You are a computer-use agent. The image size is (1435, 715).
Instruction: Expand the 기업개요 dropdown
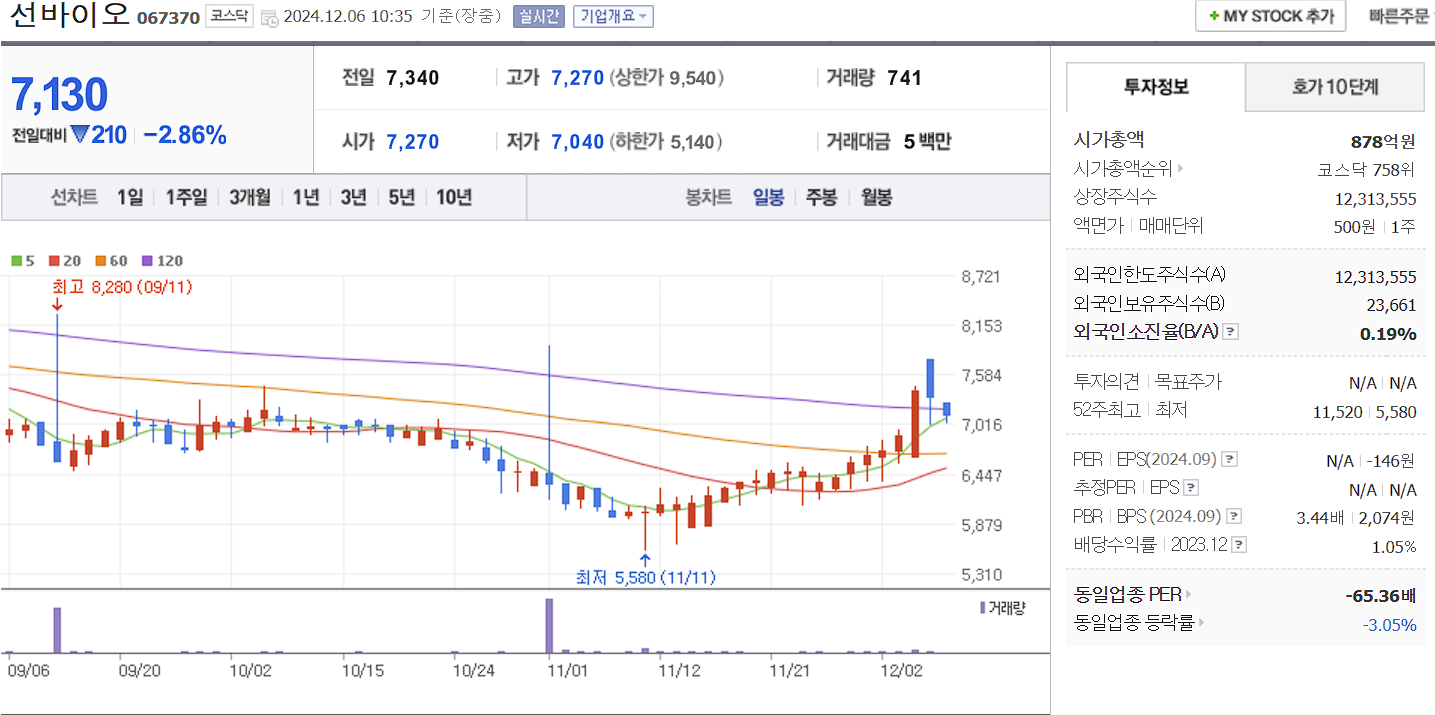(615, 16)
